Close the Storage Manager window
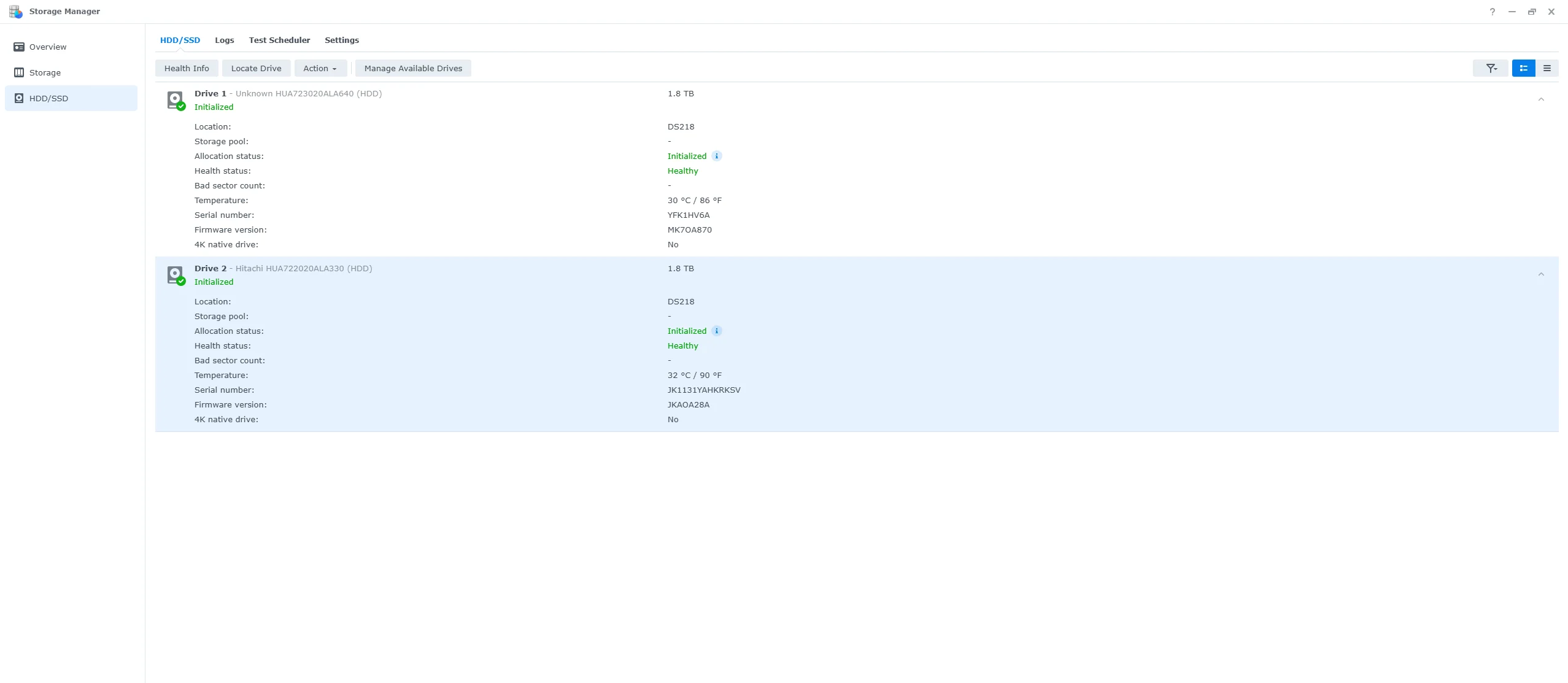The image size is (1568, 683). 1551,12
